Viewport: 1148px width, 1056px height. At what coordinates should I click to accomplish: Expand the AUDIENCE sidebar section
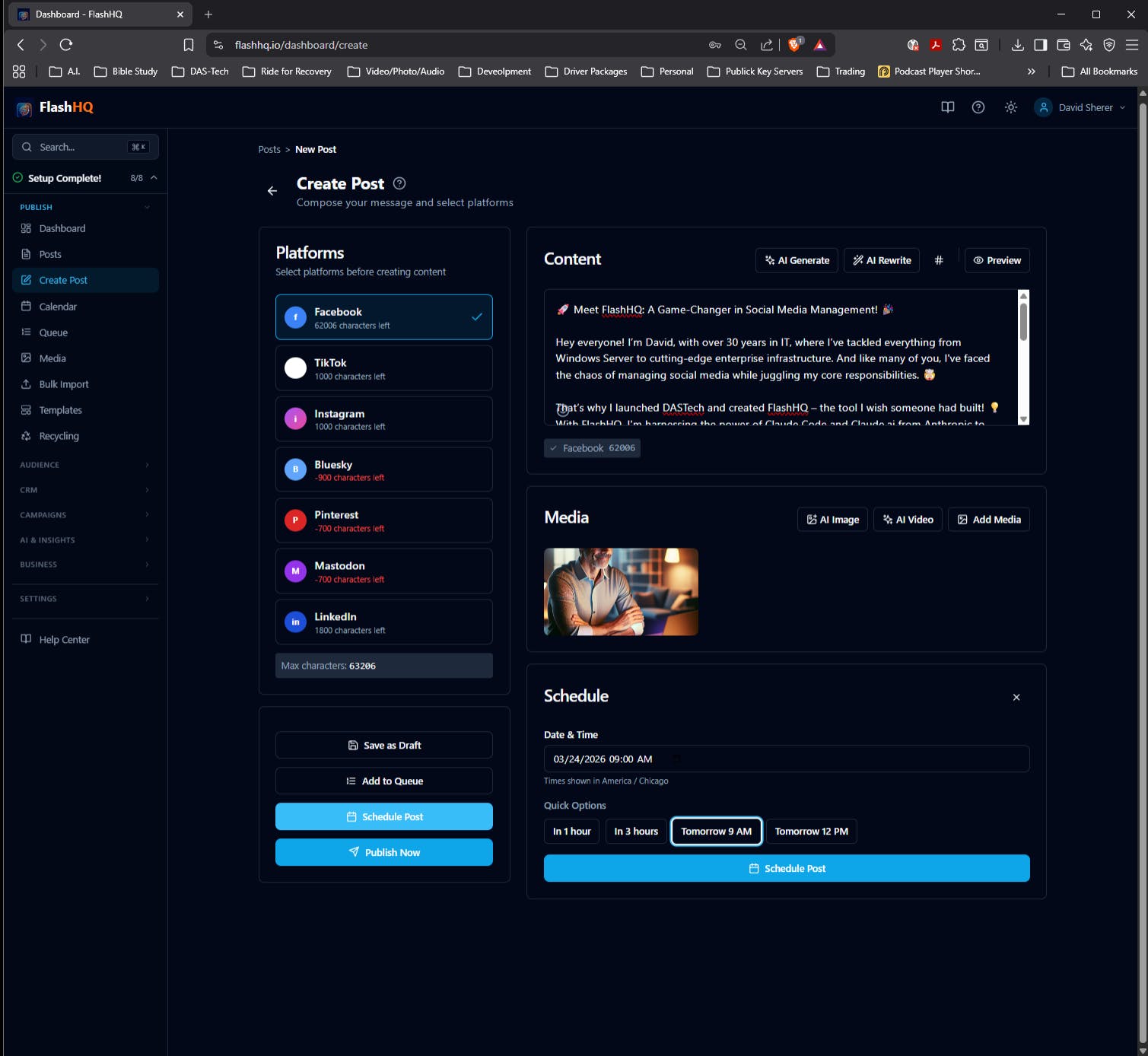point(148,465)
